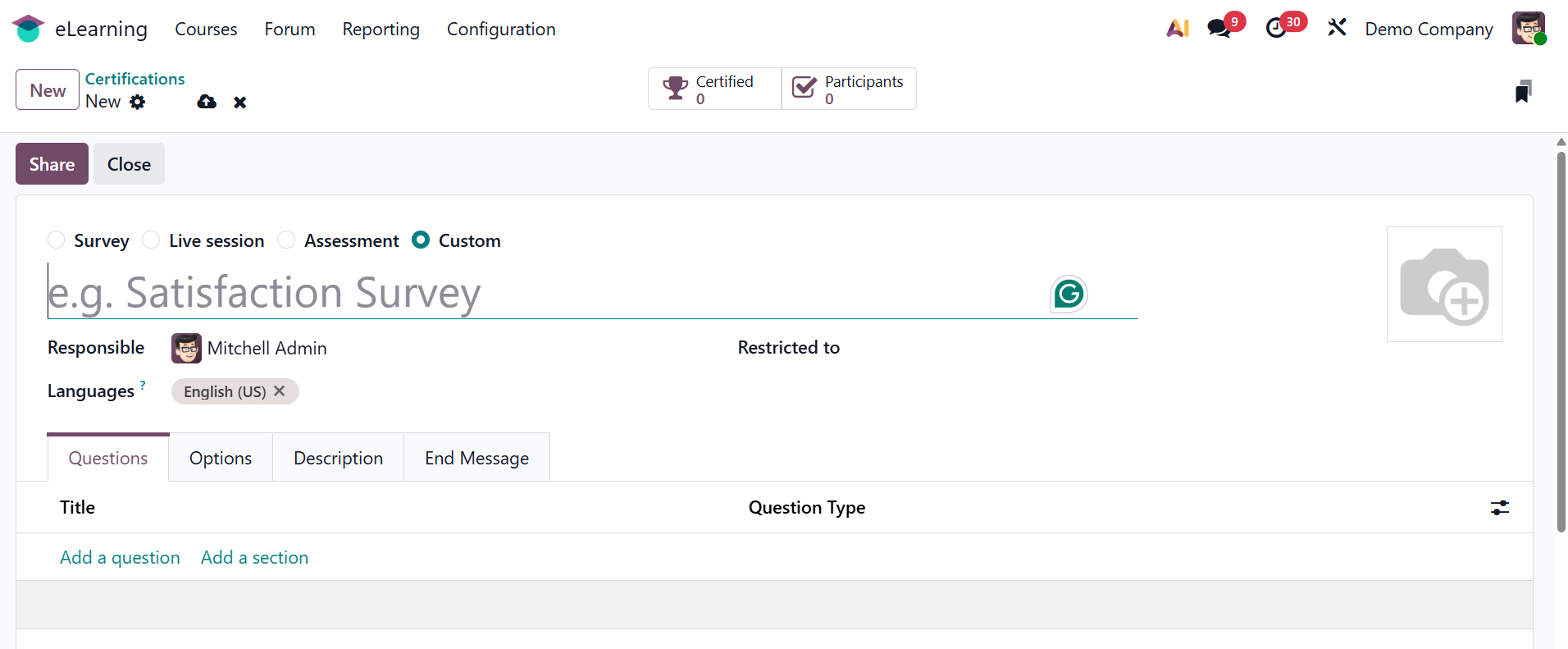Click the debug tools wrench icon

[1337, 29]
